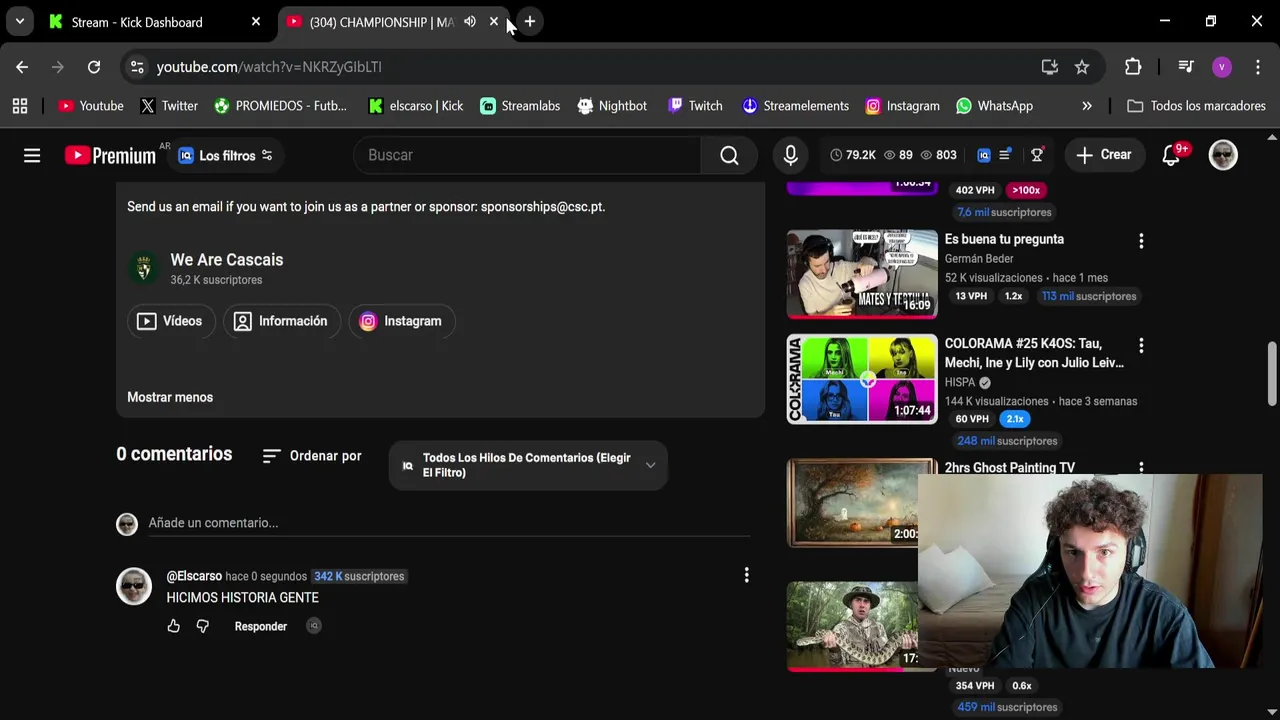Open the apps grid in bookmarks bar
1280x720 pixels.
[20, 105]
